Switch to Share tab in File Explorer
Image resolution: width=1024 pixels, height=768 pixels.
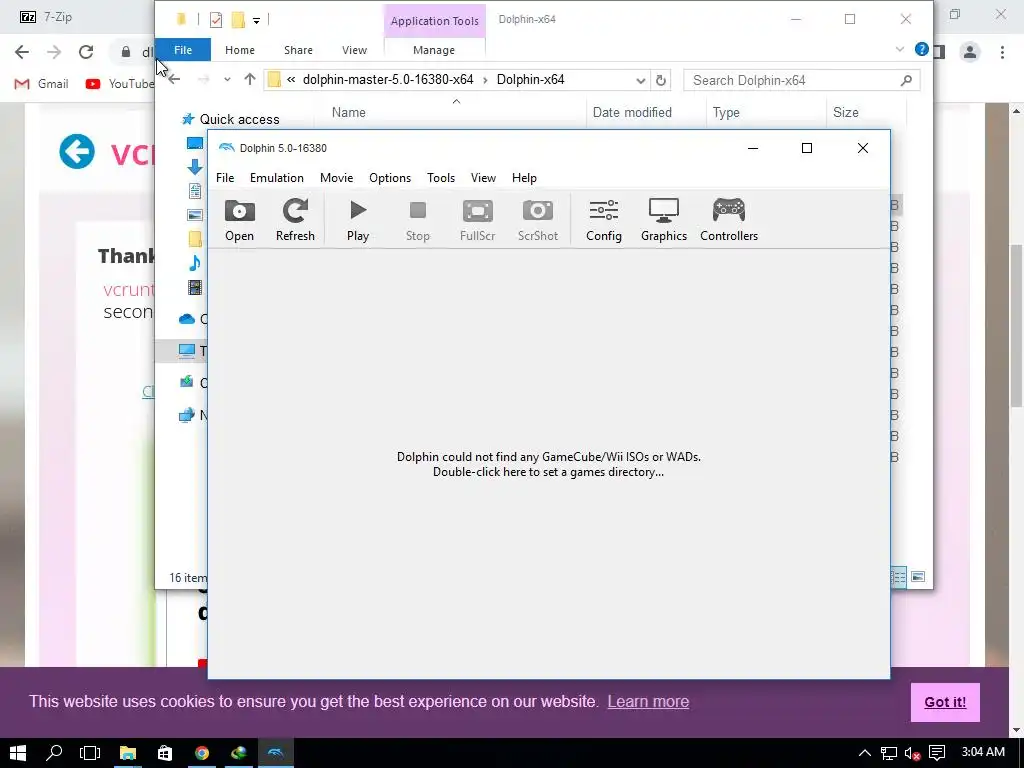pyautogui.click(x=298, y=50)
